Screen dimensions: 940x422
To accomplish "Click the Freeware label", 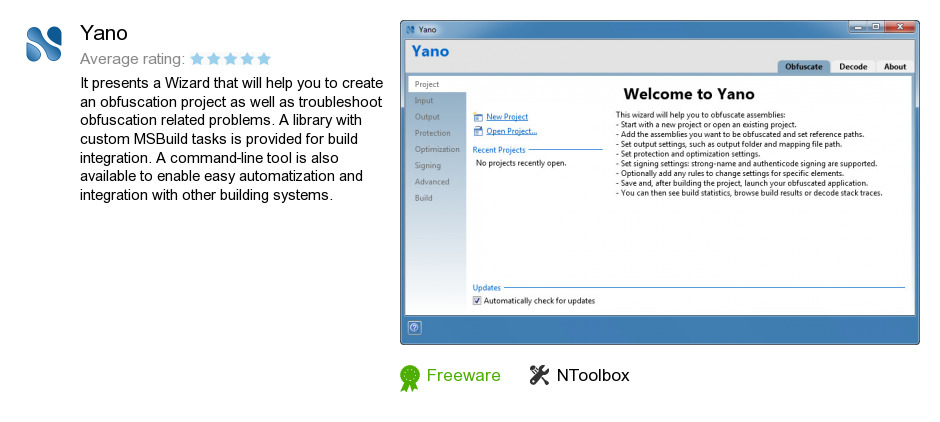I will click(463, 375).
